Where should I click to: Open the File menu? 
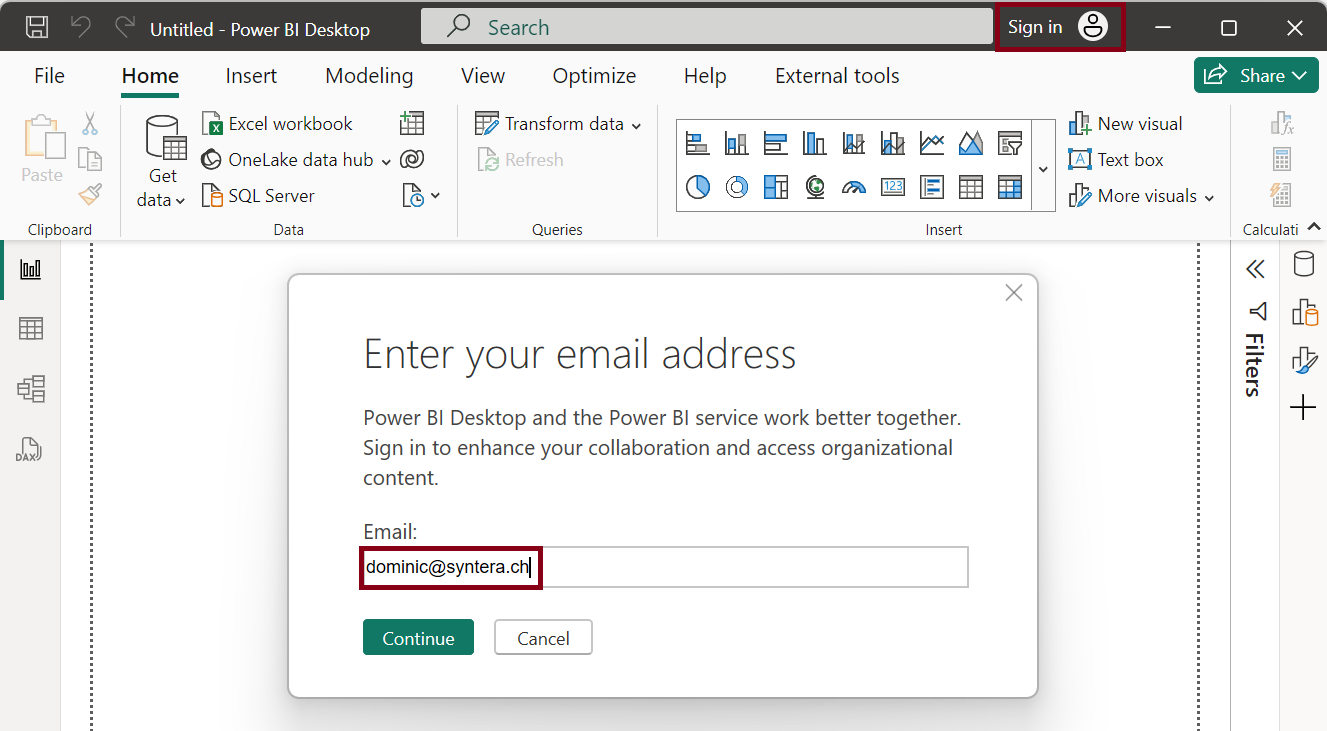(x=49, y=76)
